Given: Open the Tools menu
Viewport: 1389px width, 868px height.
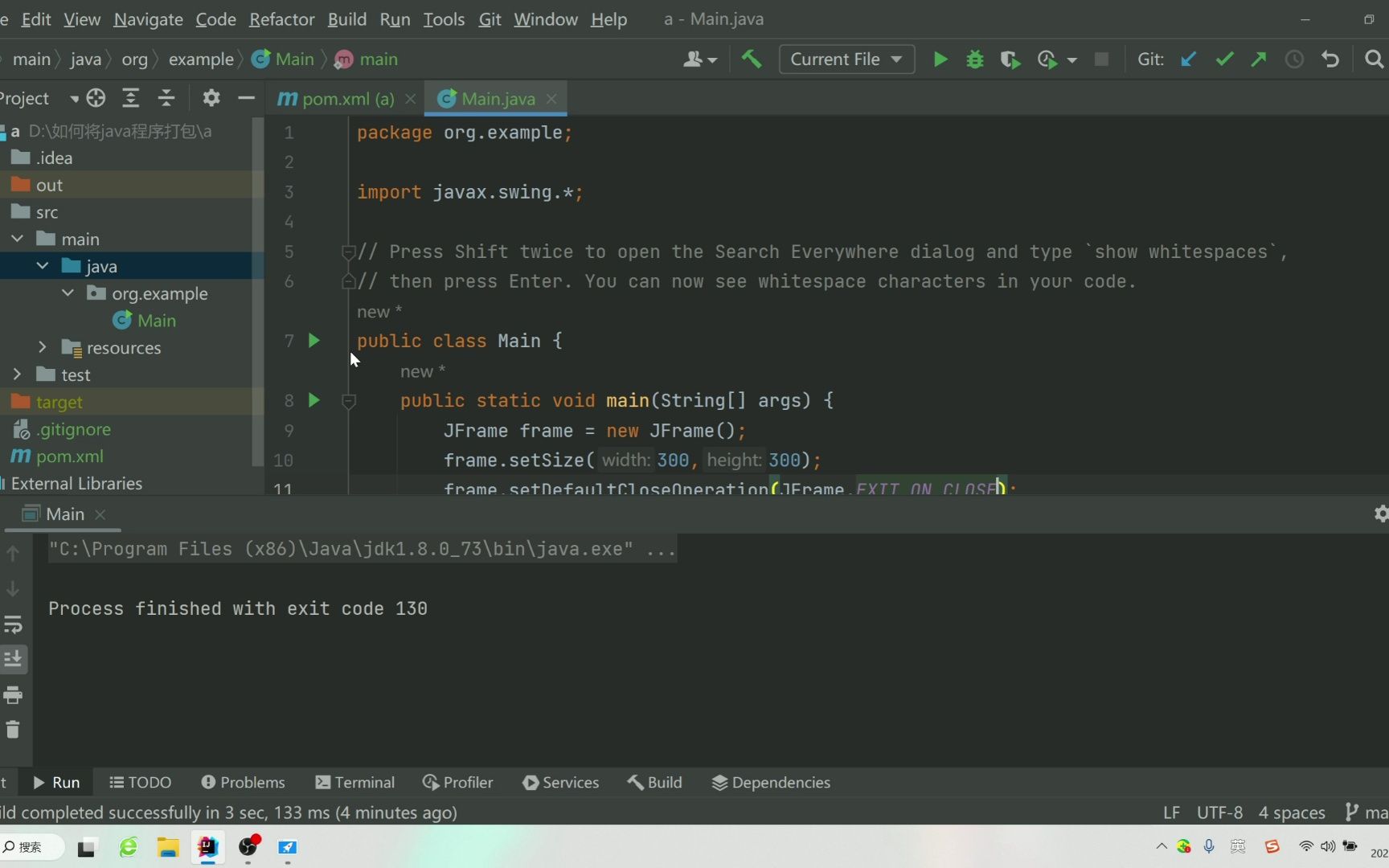Looking at the screenshot, I should (444, 19).
